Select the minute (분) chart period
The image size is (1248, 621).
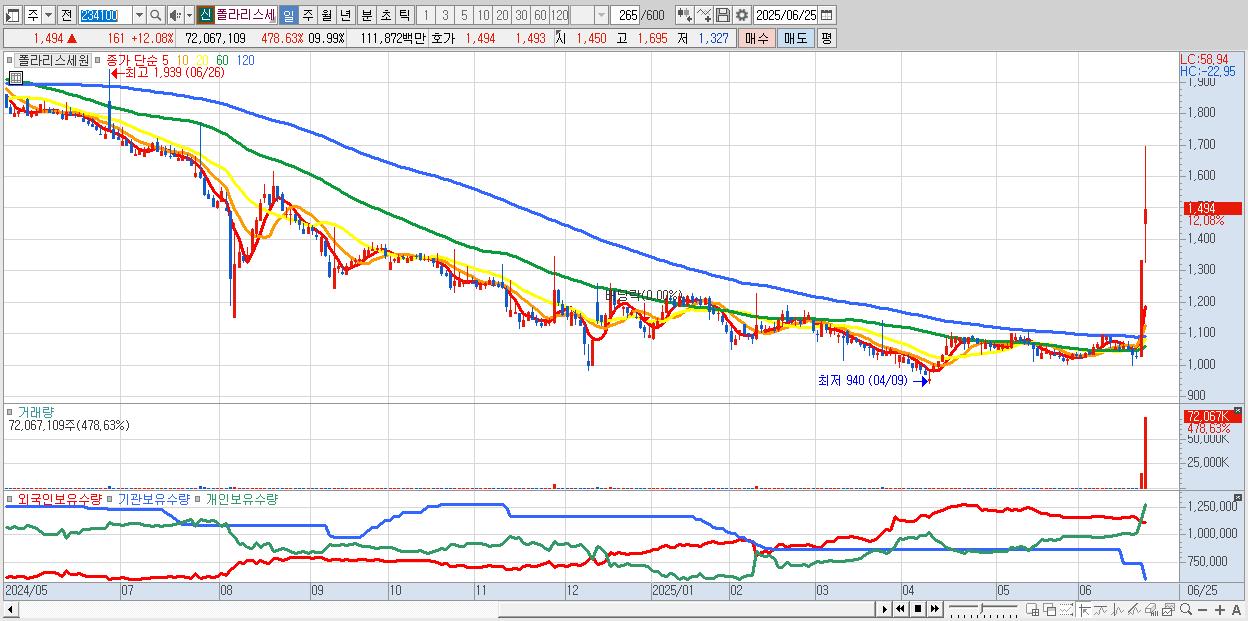367,15
